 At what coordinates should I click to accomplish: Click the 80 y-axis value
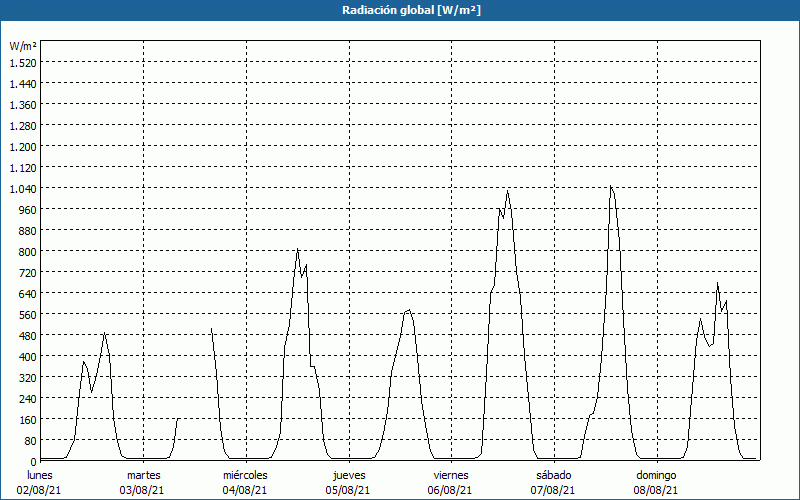(x=31, y=440)
